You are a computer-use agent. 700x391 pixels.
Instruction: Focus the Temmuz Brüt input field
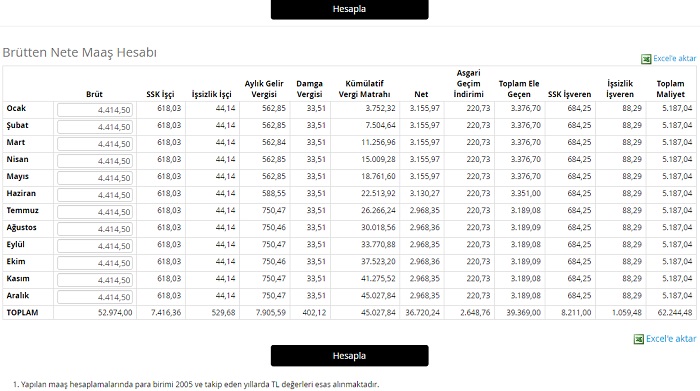tap(95, 212)
